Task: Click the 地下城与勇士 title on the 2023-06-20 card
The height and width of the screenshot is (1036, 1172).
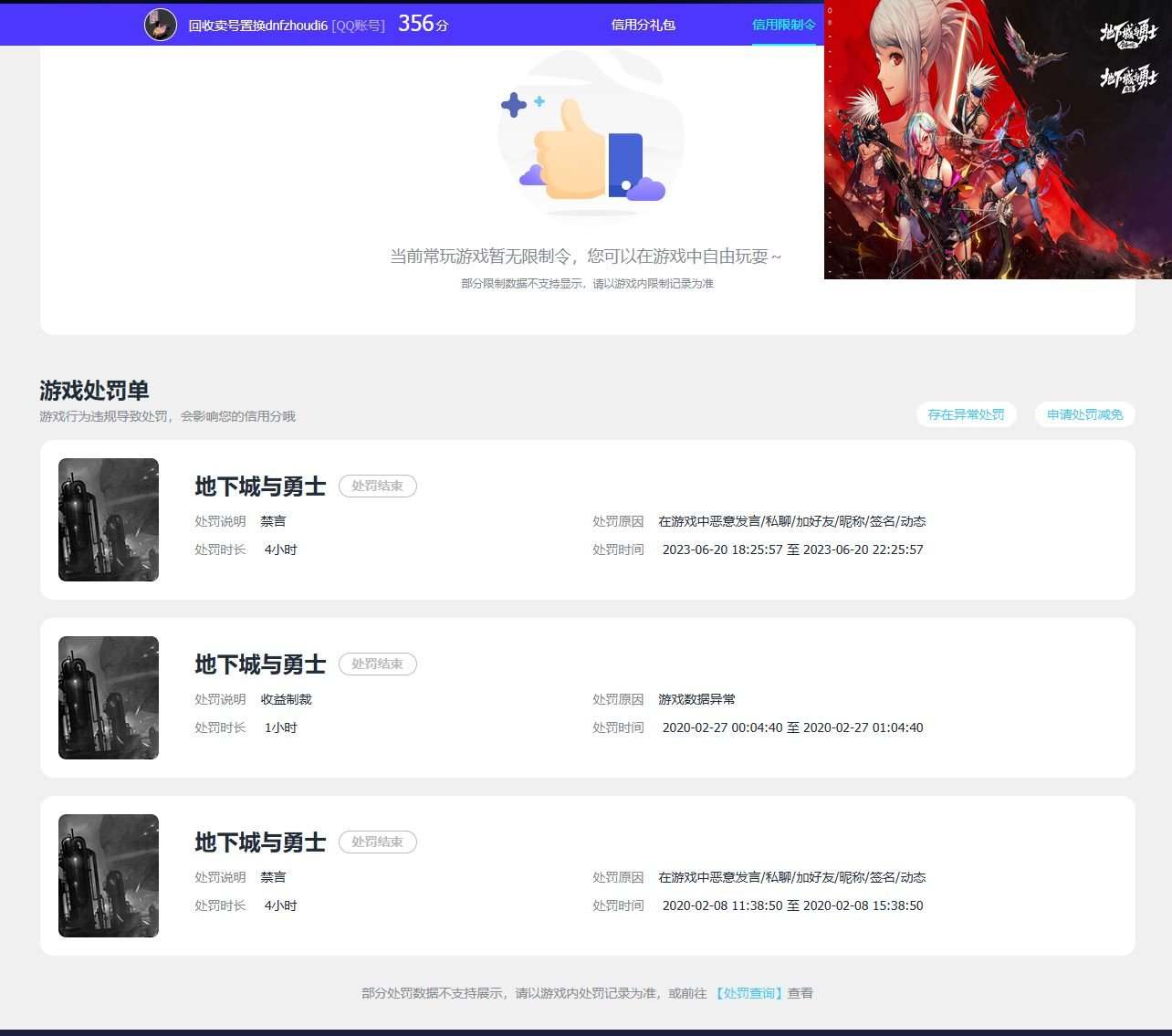Action: [x=260, y=487]
